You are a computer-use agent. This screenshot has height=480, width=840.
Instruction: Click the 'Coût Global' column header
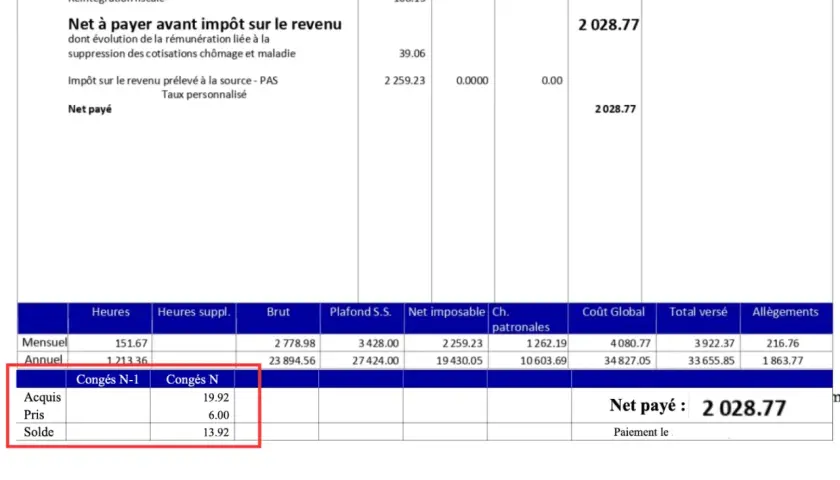pos(613,312)
